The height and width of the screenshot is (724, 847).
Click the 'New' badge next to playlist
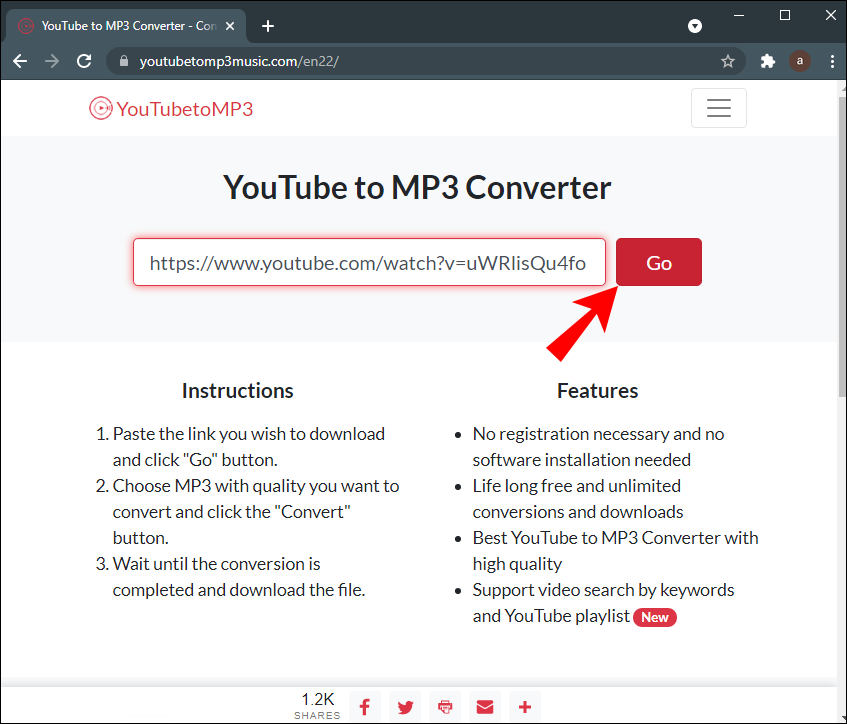[655, 617]
